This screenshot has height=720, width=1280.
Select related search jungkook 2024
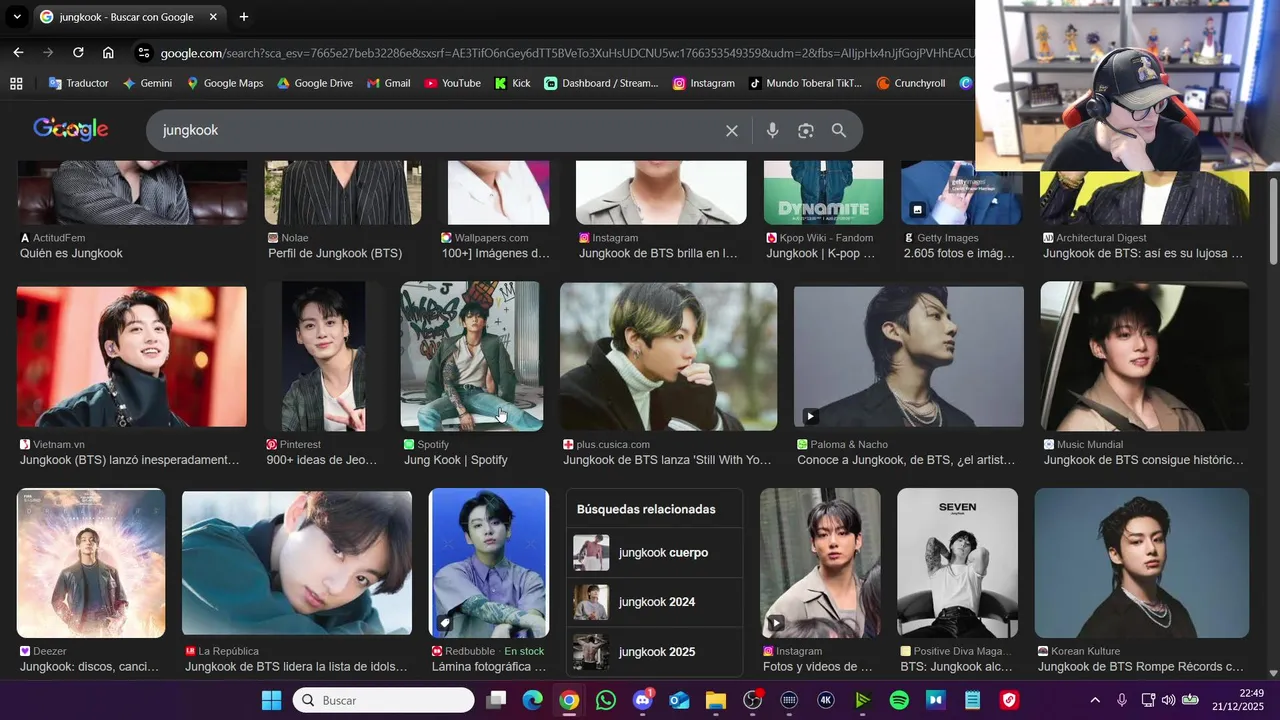[x=655, y=602]
